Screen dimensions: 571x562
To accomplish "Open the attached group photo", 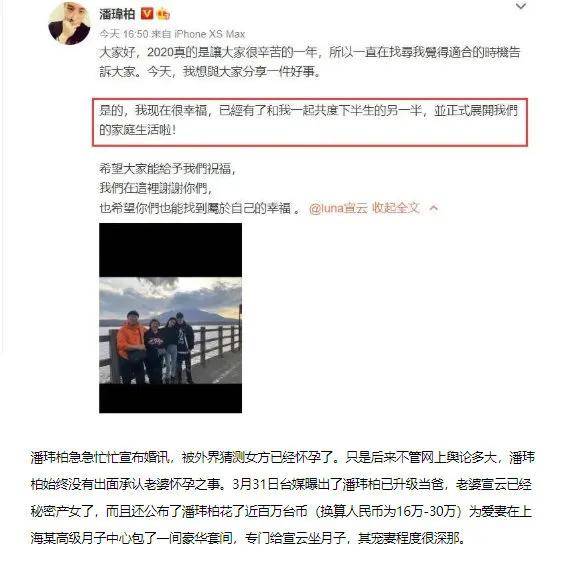I will click(x=170, y=318).
